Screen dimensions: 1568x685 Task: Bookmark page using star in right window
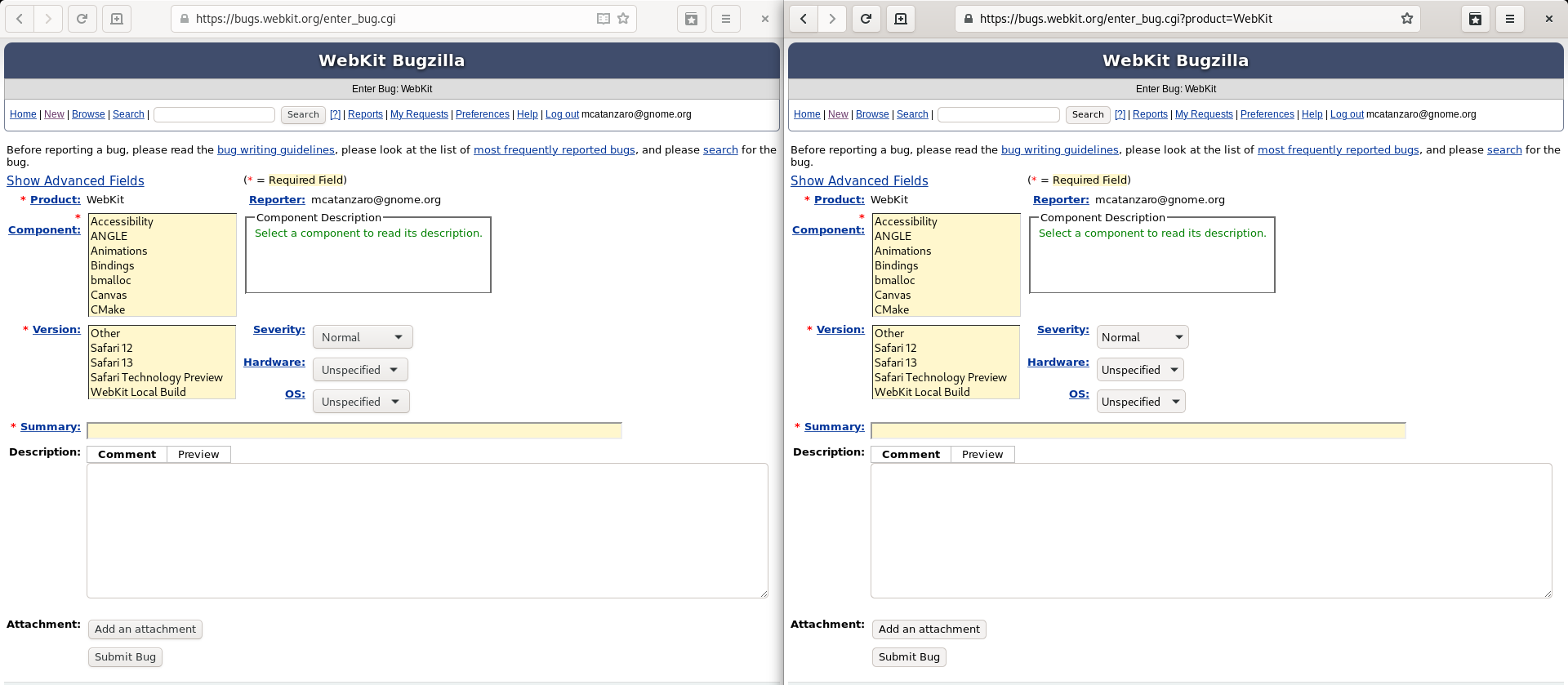pos(1407,19)
